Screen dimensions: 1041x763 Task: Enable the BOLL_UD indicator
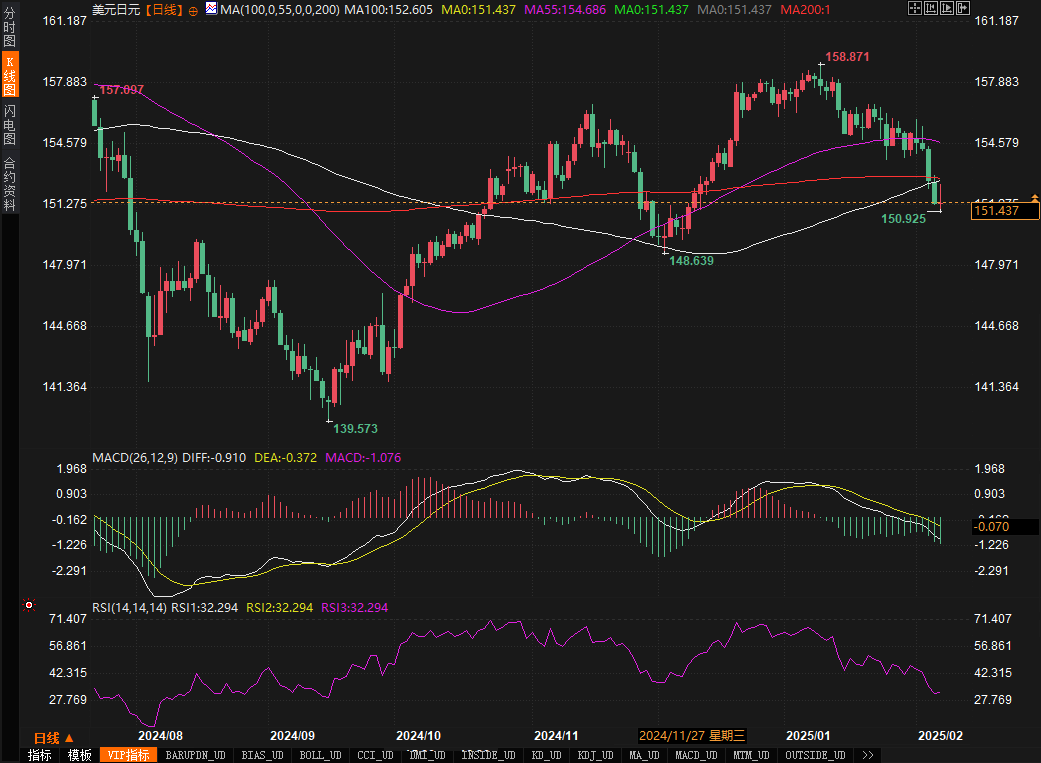(319, 755)
